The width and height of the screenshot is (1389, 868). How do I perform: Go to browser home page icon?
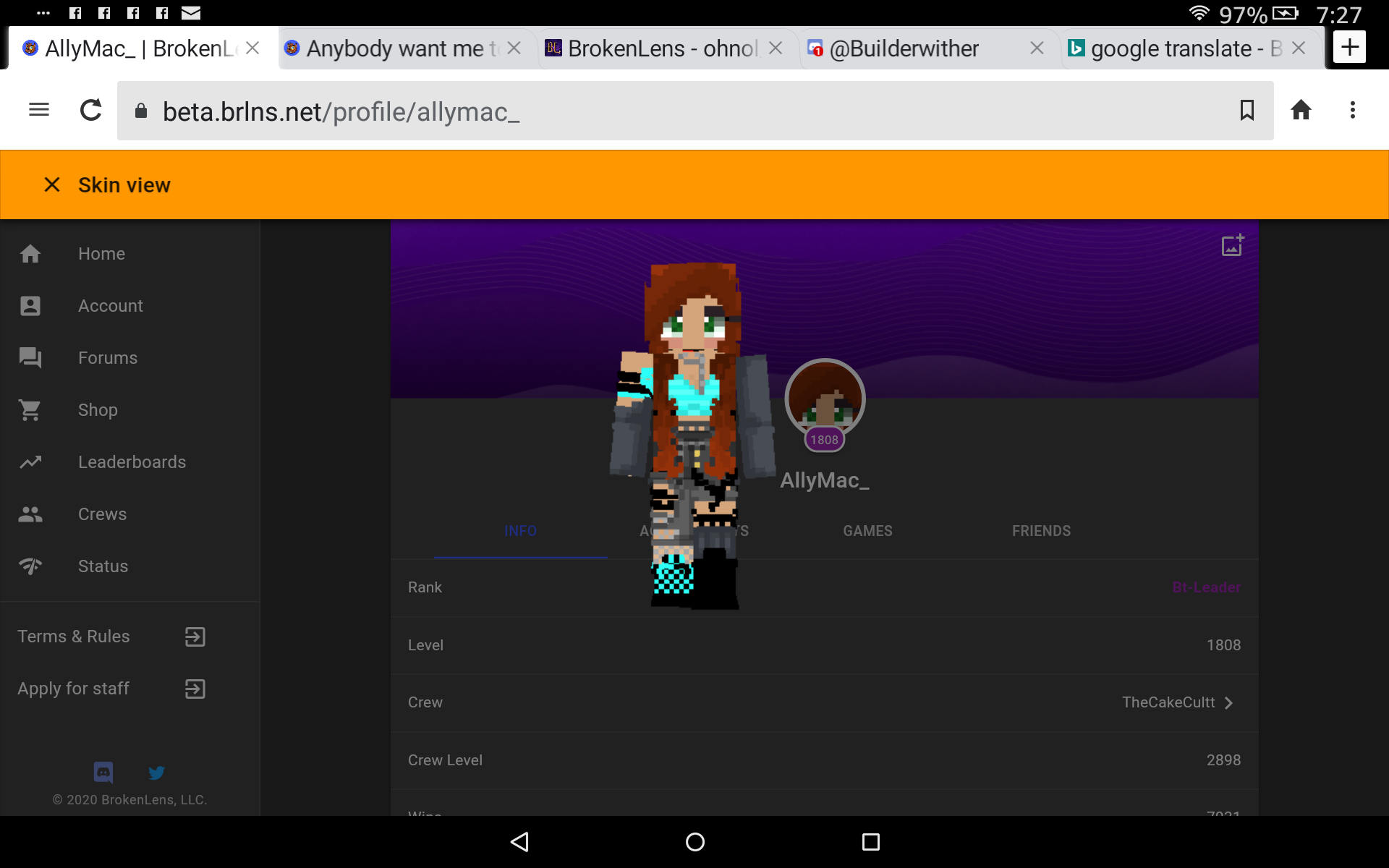pos(1301,110)
